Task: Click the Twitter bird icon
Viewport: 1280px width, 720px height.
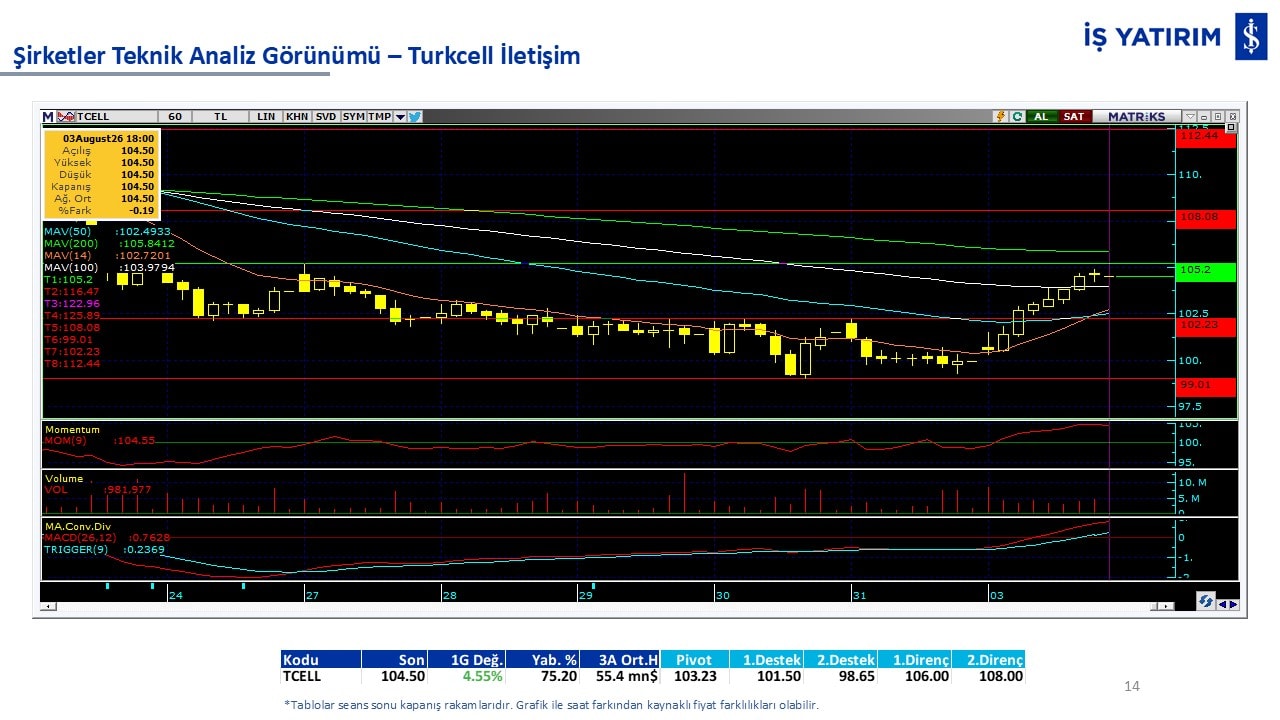Action: coord(415,116)
